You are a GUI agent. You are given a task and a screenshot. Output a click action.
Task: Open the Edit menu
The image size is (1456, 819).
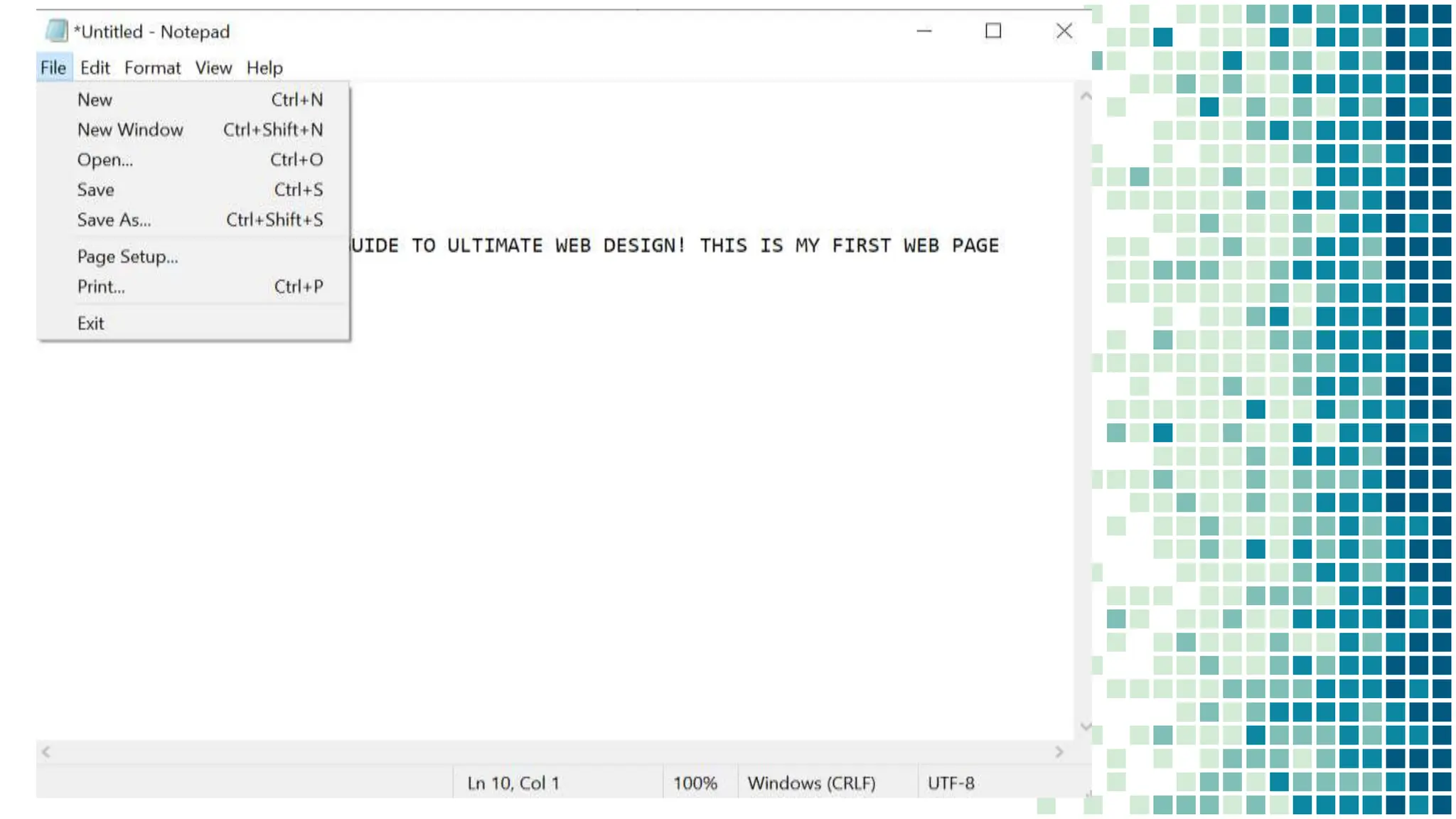(95, 68)
